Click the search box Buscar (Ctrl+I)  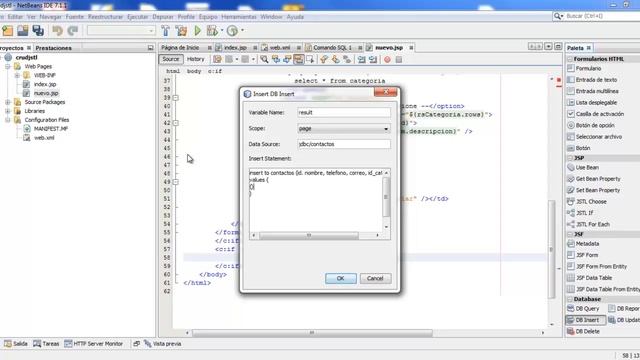click(x=600, y=16)
